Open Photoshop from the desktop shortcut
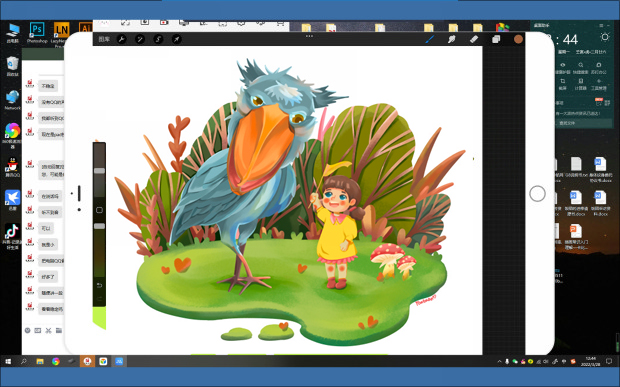The height and width of the screenshot is (387, 620). [37, 32]
